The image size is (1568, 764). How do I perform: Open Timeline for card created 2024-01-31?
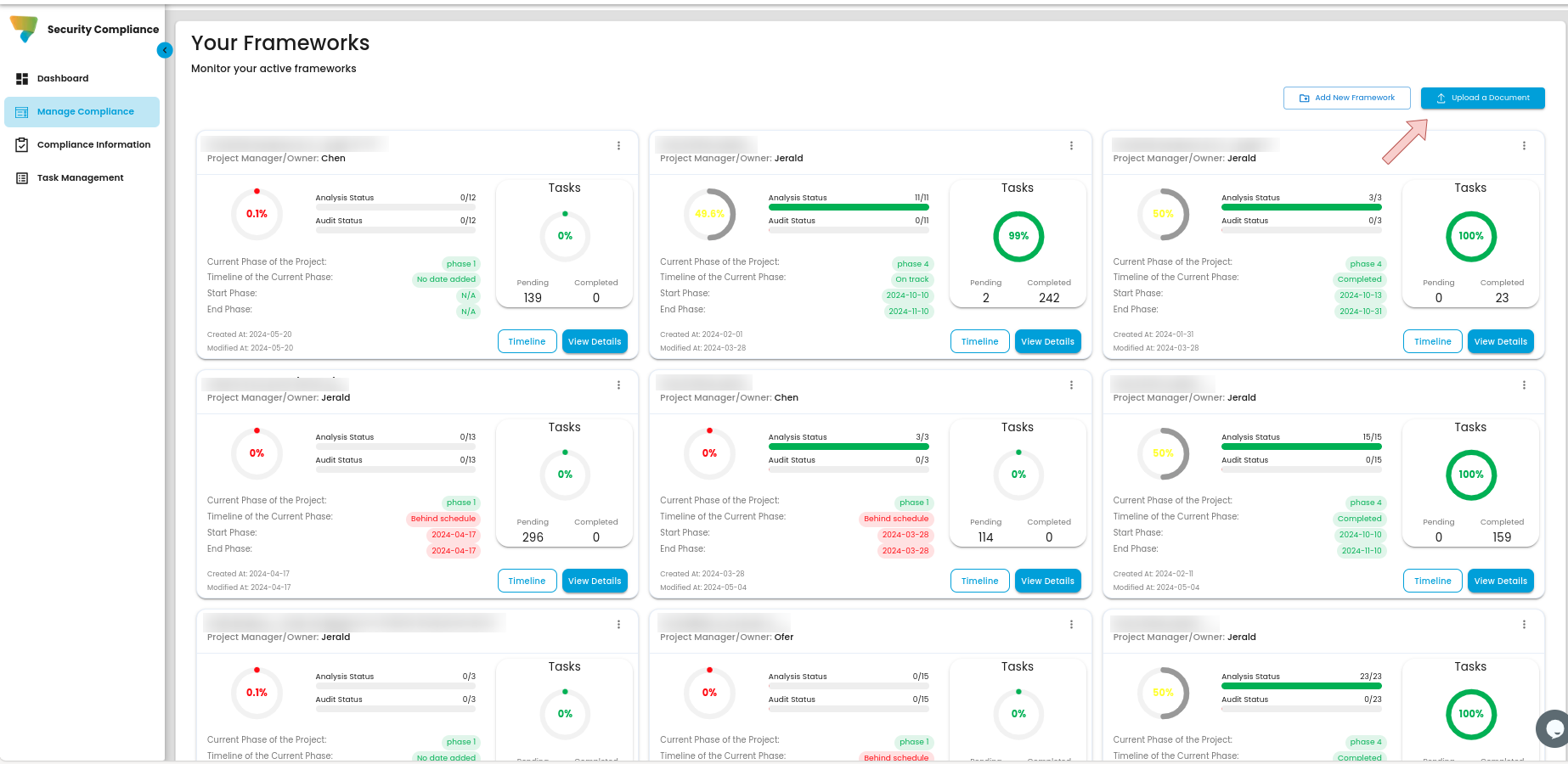click(1433, 341)
